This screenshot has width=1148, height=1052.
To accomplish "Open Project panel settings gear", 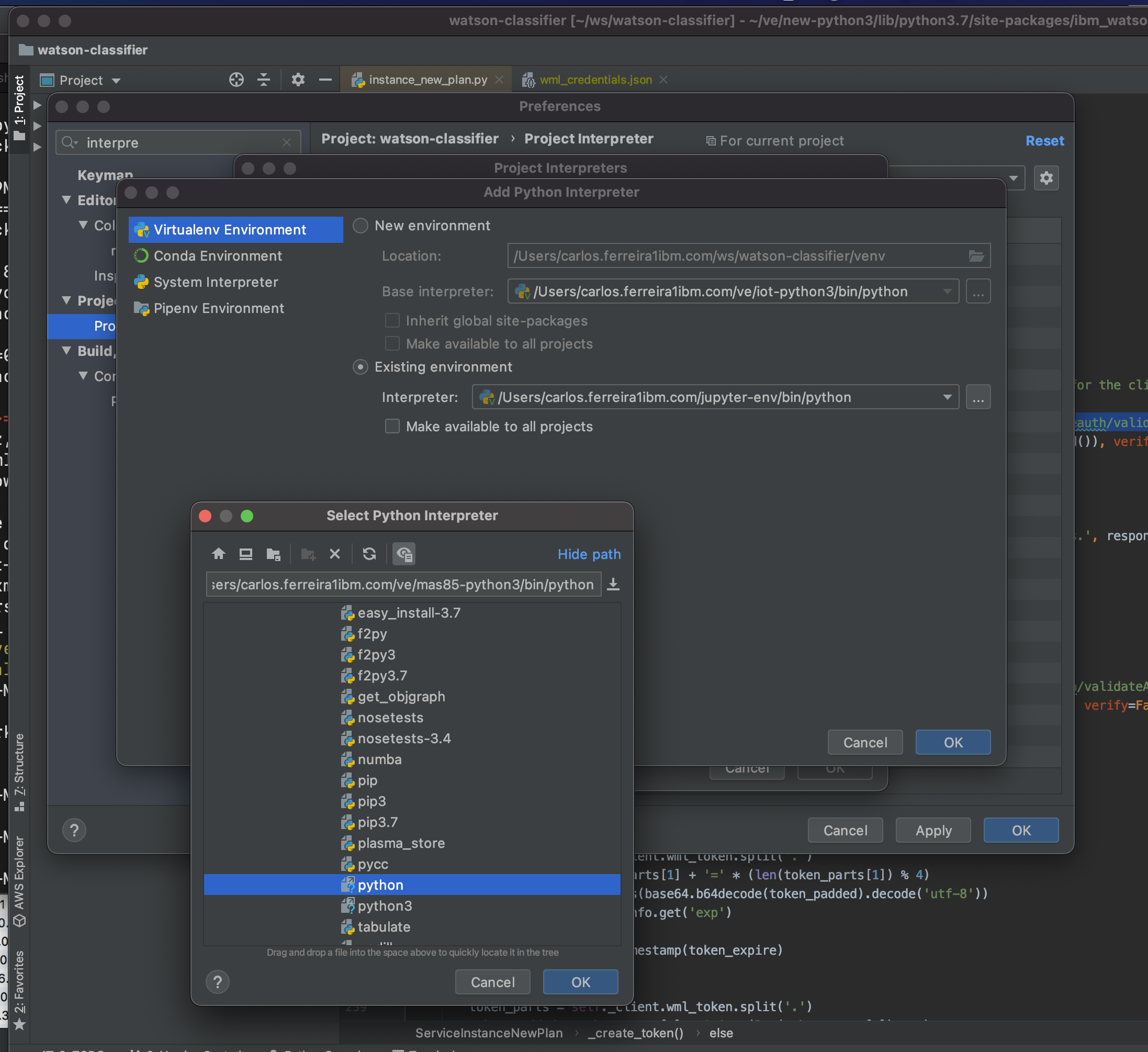I will coord(298,80).
